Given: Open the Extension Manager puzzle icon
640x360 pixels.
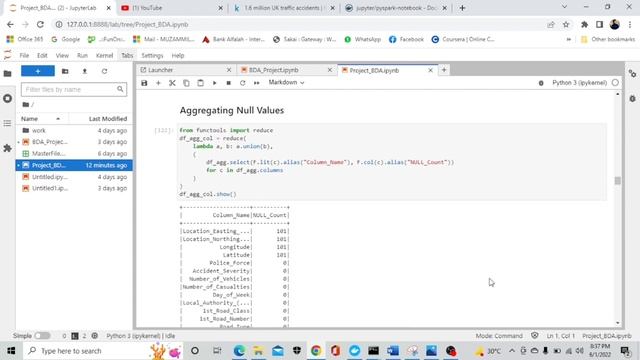Looking at the screenshot, I should 7,148.
